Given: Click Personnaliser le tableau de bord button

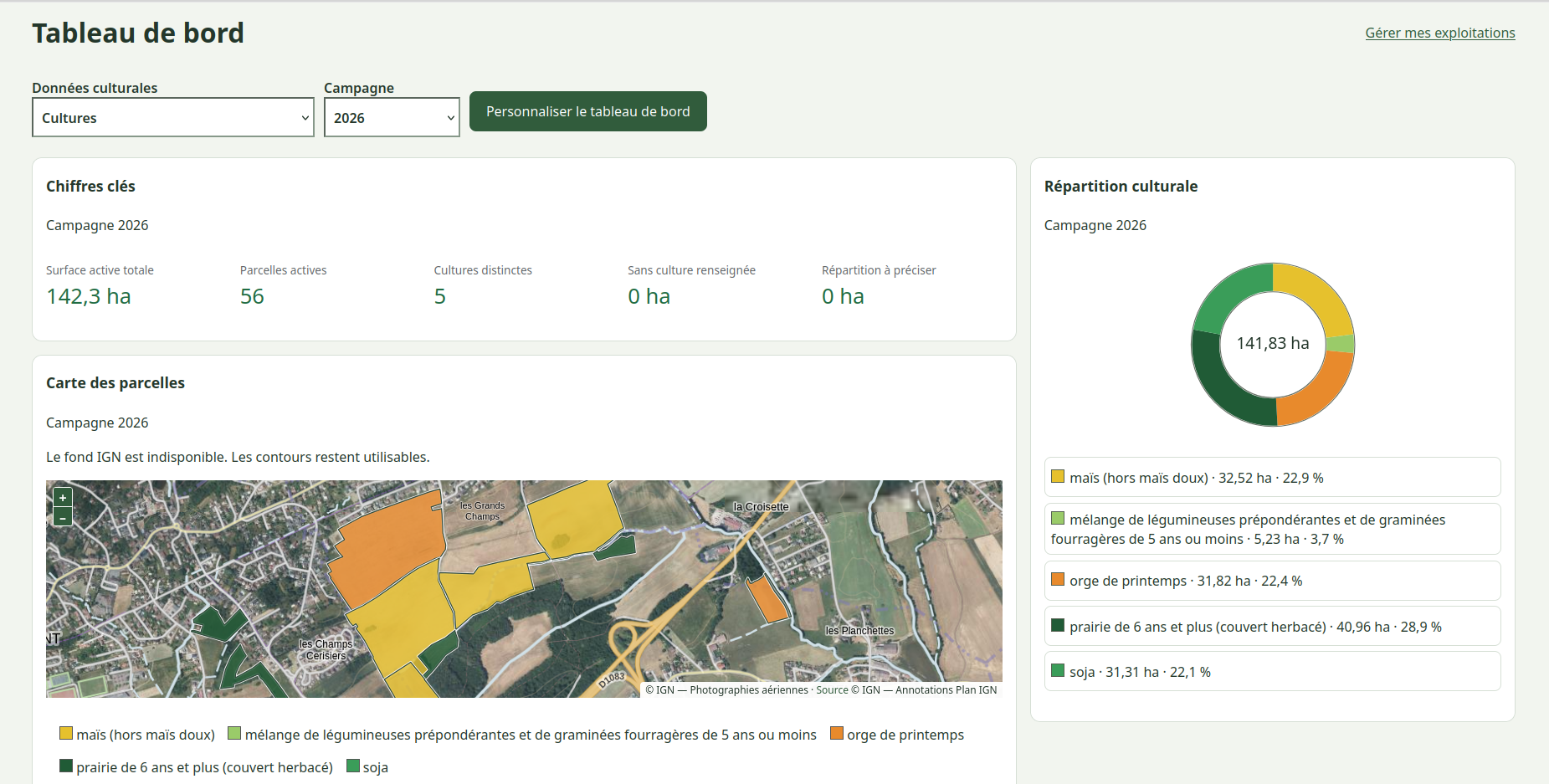Looking at the screenshot, I should pos(588,111).
